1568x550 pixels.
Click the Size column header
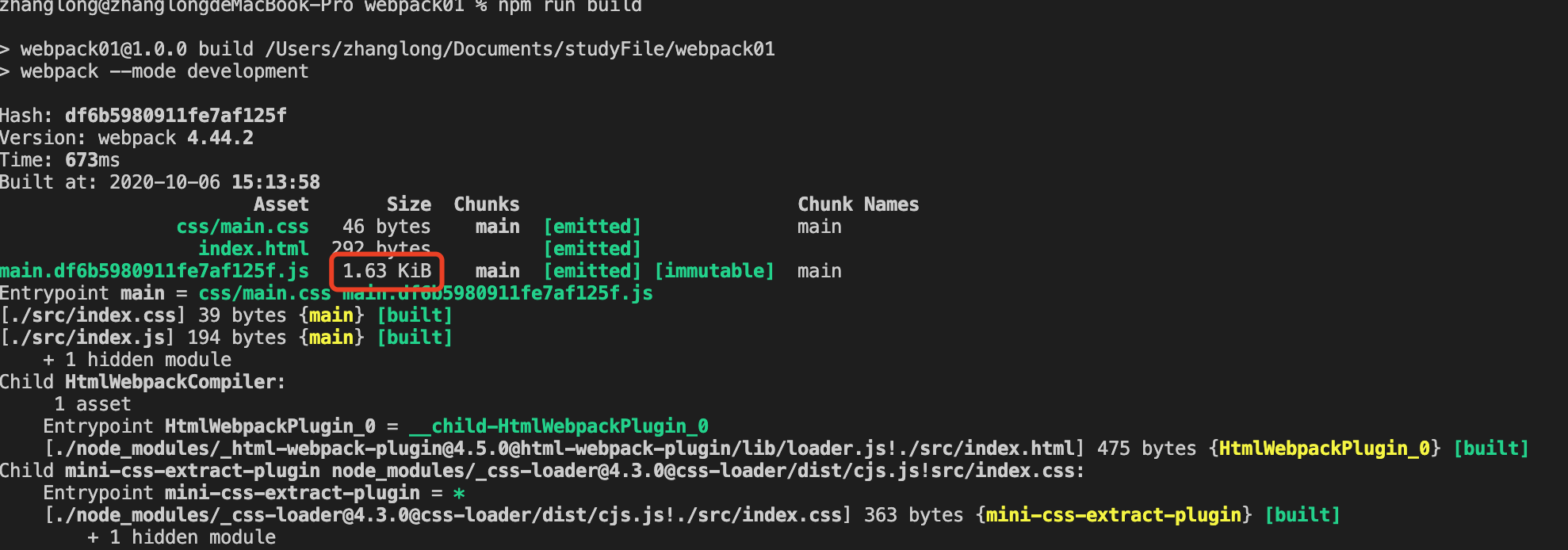point(409,204)
